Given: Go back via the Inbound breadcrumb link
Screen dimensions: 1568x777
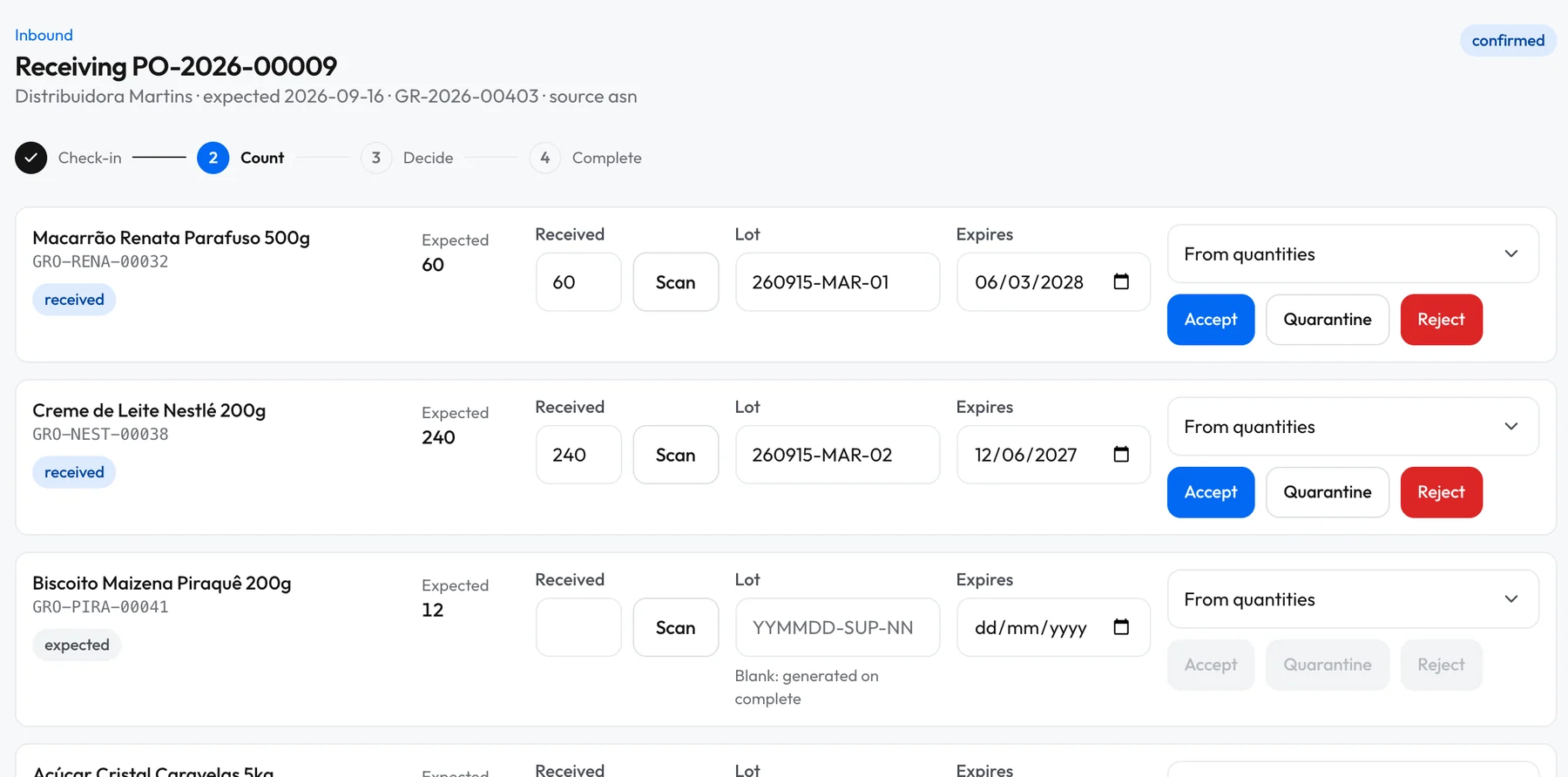Looking at the screenshot, I should (44, 35).
